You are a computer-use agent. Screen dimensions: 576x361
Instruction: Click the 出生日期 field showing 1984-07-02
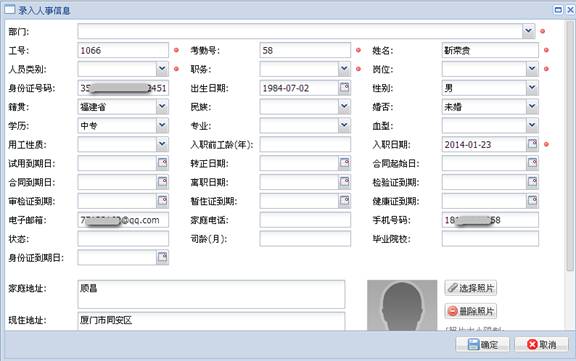point(299,88)
